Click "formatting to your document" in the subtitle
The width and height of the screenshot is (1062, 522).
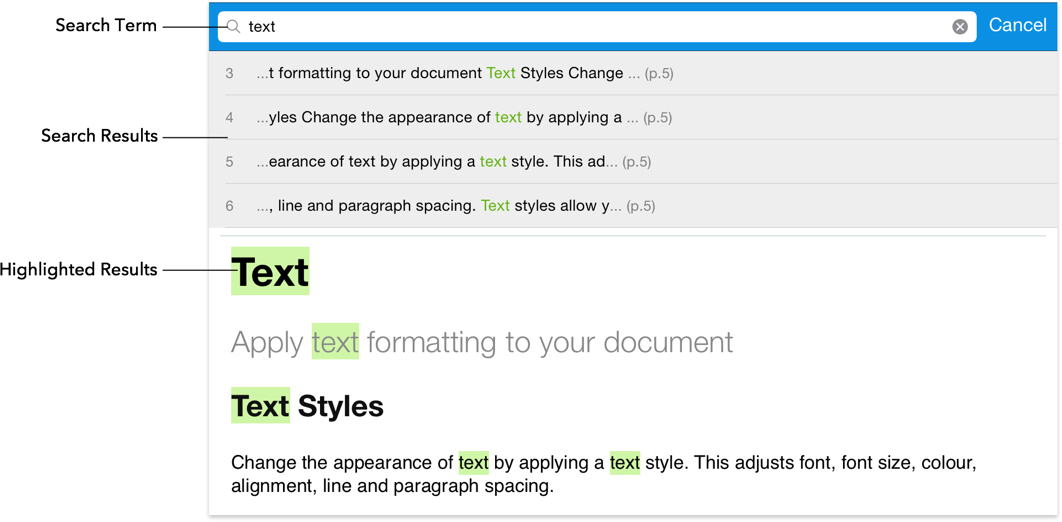550,342
